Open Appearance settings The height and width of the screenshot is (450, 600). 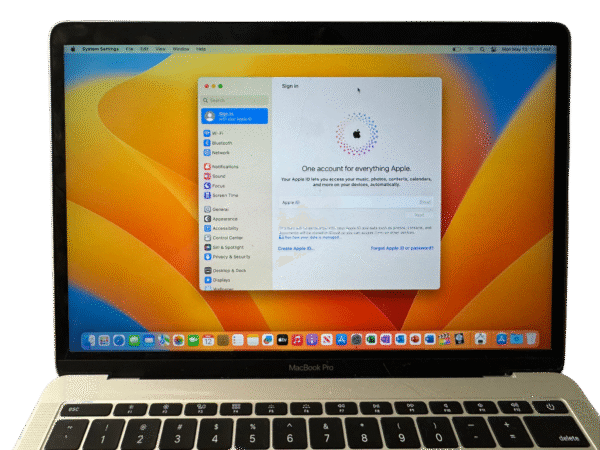pyautogui.click(x=221, y=219)
